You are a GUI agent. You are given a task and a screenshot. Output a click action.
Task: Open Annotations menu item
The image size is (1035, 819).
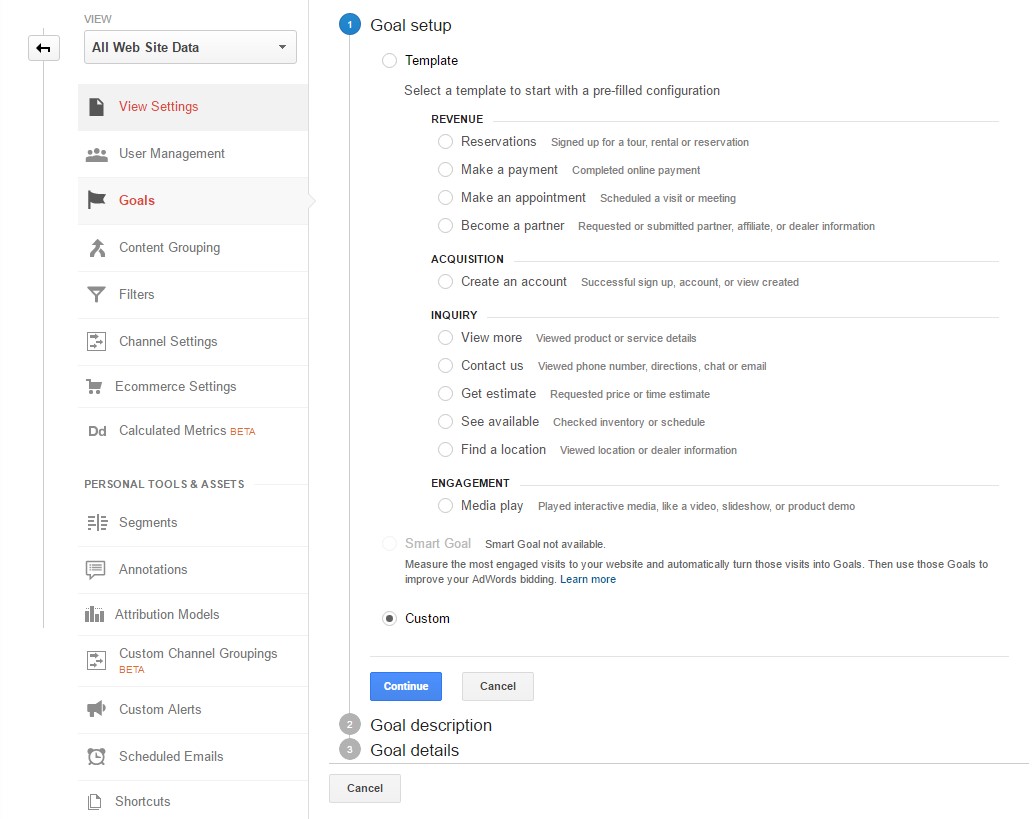(x=193, y=570)
